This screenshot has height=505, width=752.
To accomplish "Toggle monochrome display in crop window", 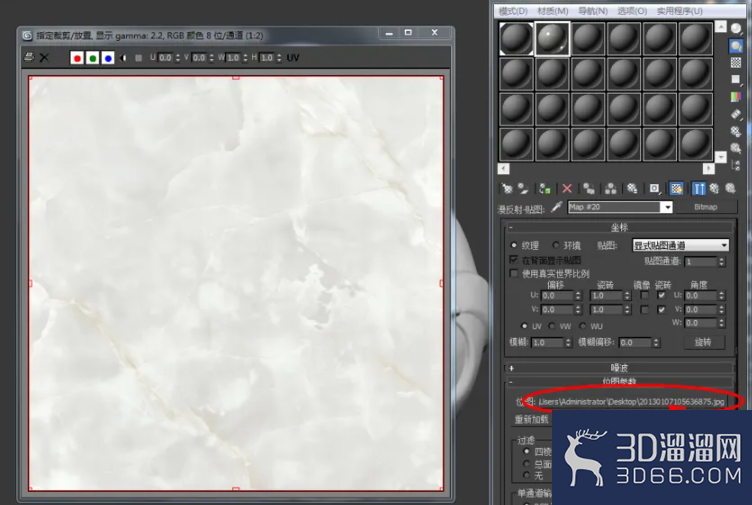I will pyautogui.click(x=139, y=58).
